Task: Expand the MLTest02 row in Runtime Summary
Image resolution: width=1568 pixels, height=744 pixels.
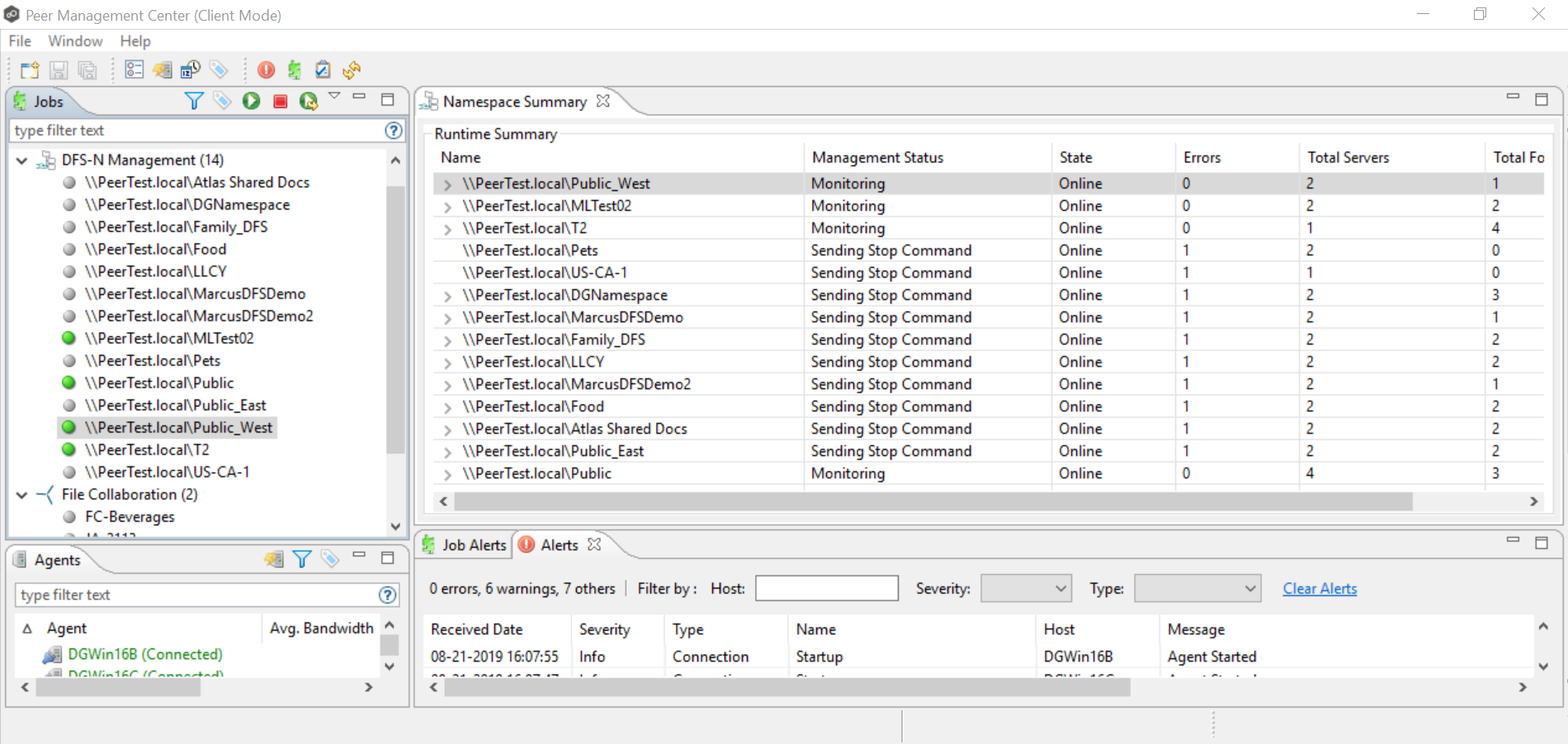Action: click(448, 206)
